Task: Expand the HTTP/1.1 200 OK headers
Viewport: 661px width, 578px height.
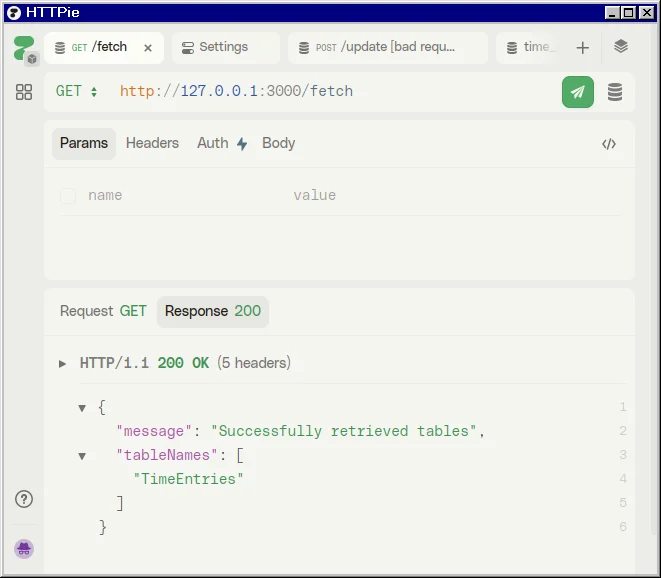Action: pos(63,364)
